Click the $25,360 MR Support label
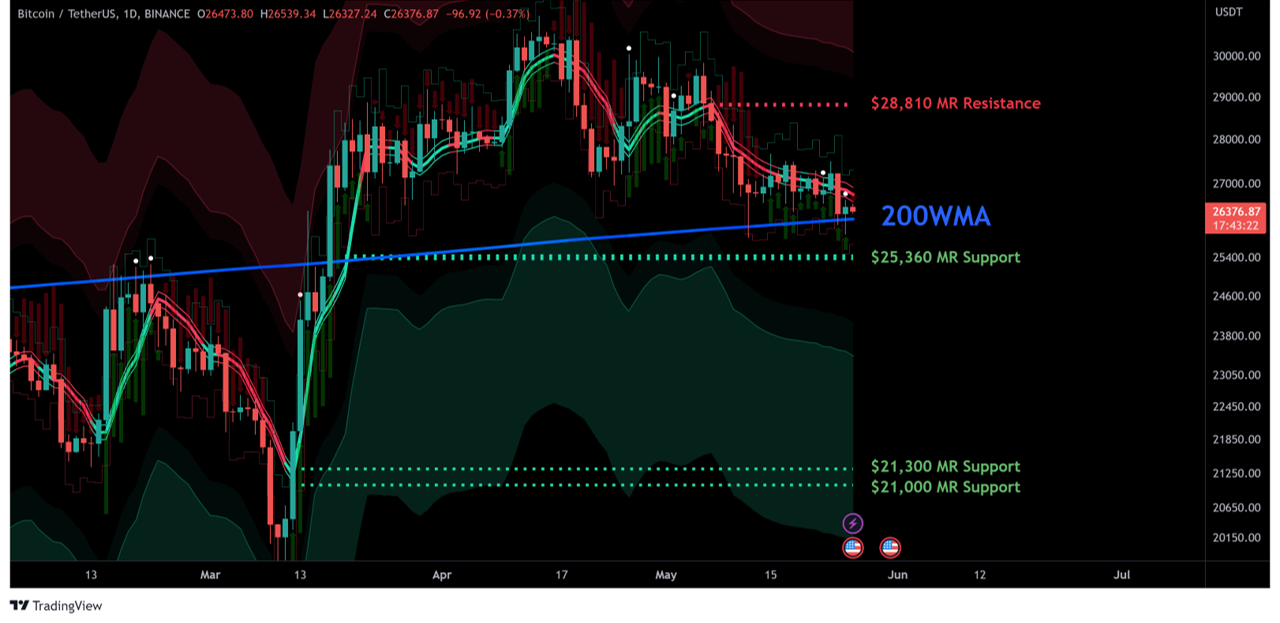 pyautogui.click(x=945, y=257)
